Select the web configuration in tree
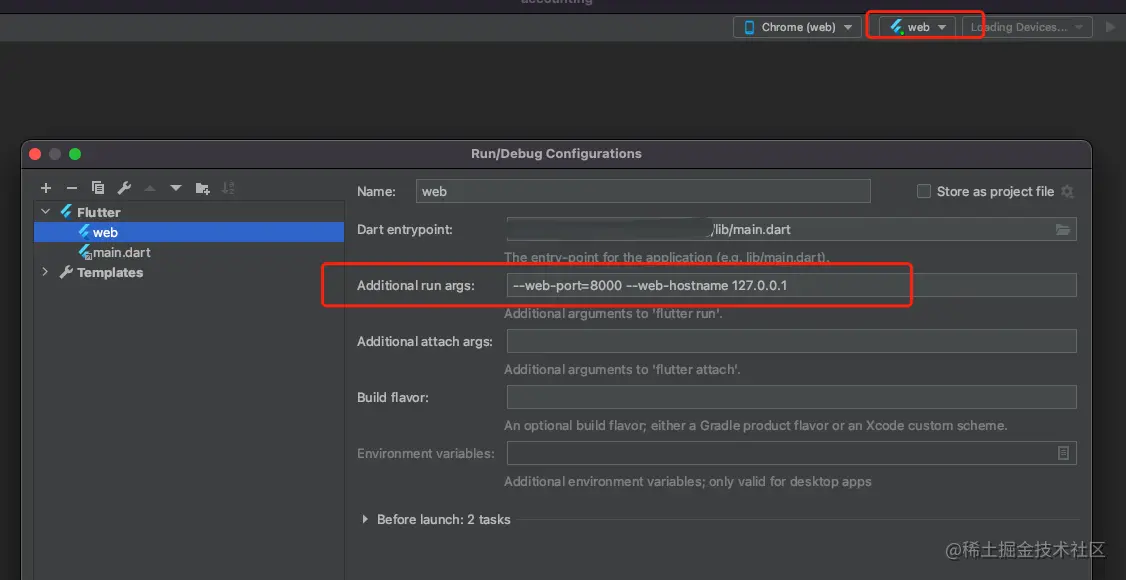 click(x=189, y=232)
